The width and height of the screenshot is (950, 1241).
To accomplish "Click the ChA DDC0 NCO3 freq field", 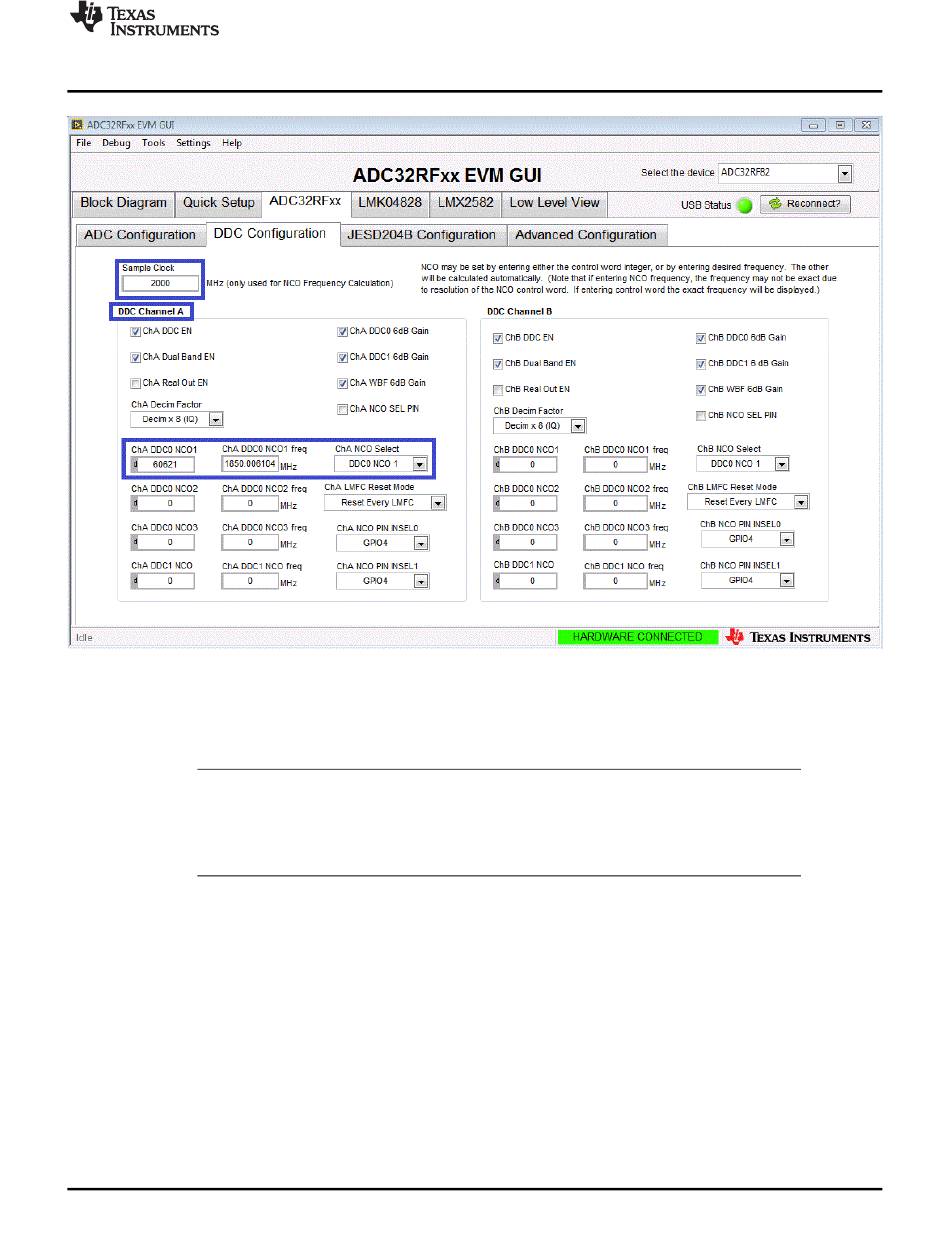I will point(250,542).
